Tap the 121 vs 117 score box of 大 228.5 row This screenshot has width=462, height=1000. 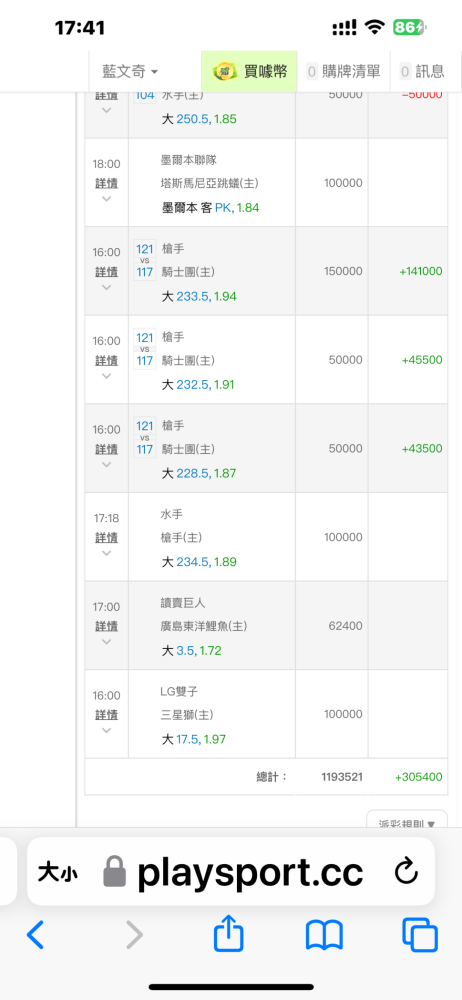pyautogui.click(x=145, y=437)
